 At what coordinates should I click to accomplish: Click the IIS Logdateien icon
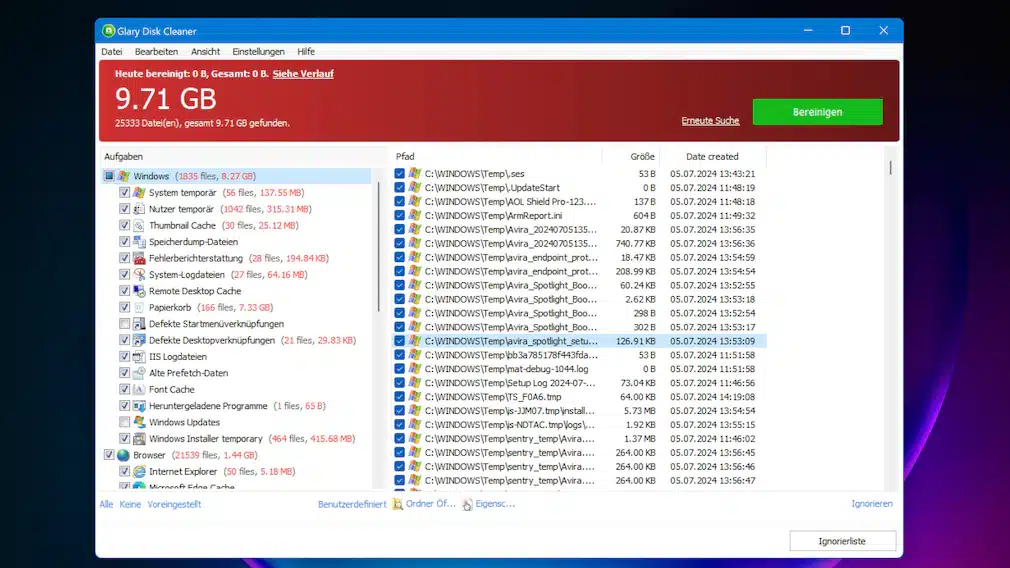pos(139,357)
